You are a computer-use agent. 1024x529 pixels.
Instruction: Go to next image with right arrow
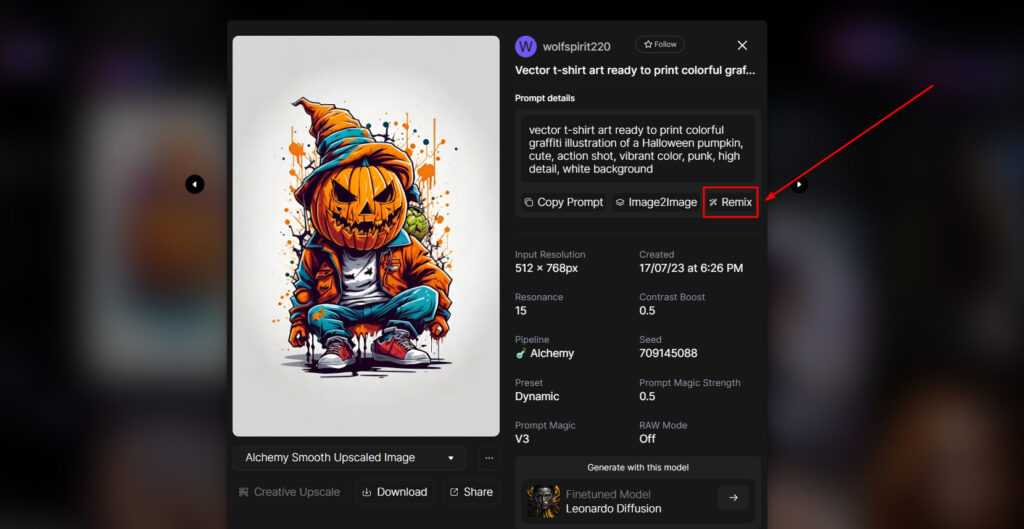point(799,184)
